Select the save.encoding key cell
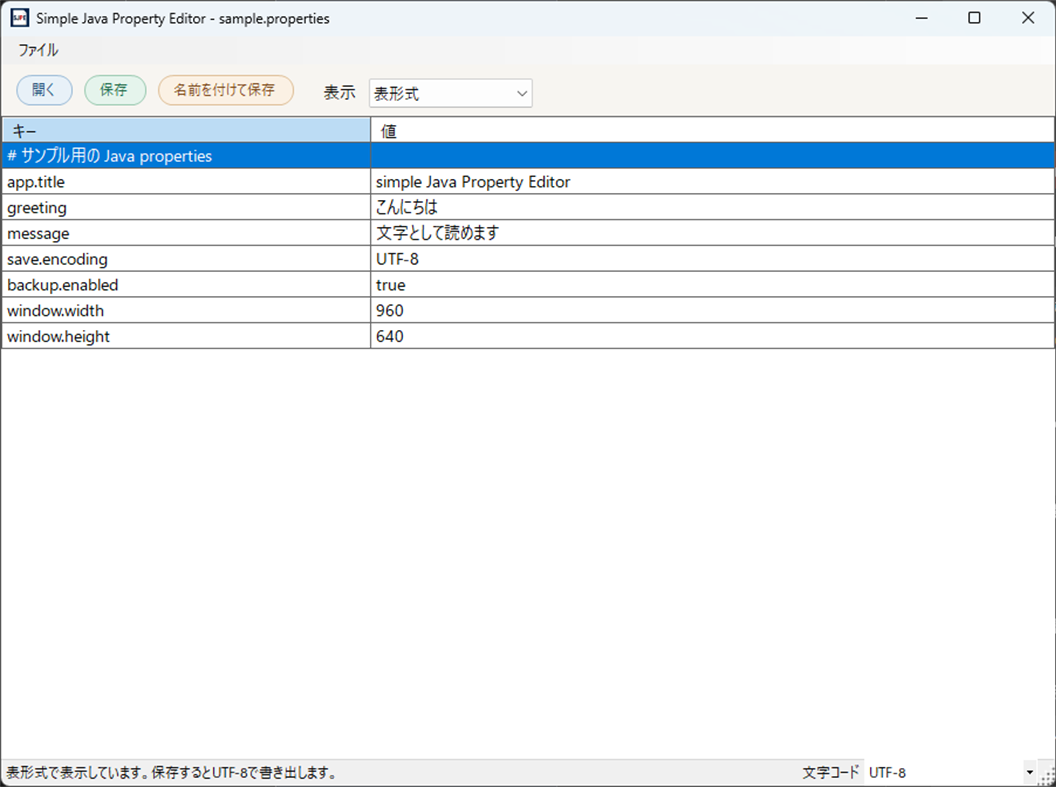 [x=186, y=259]
